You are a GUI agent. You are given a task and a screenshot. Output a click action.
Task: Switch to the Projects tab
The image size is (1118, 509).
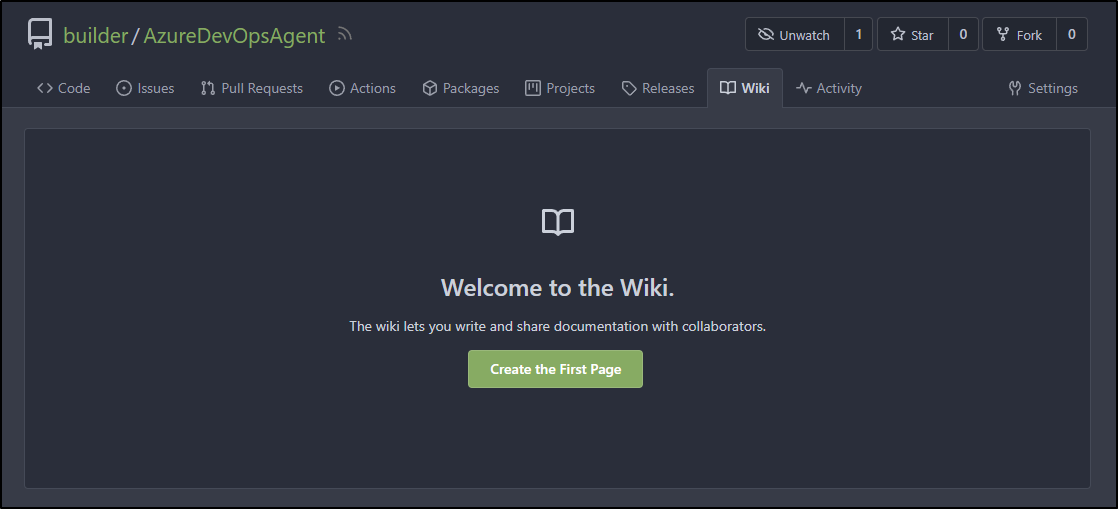click(x=560, y=88)
